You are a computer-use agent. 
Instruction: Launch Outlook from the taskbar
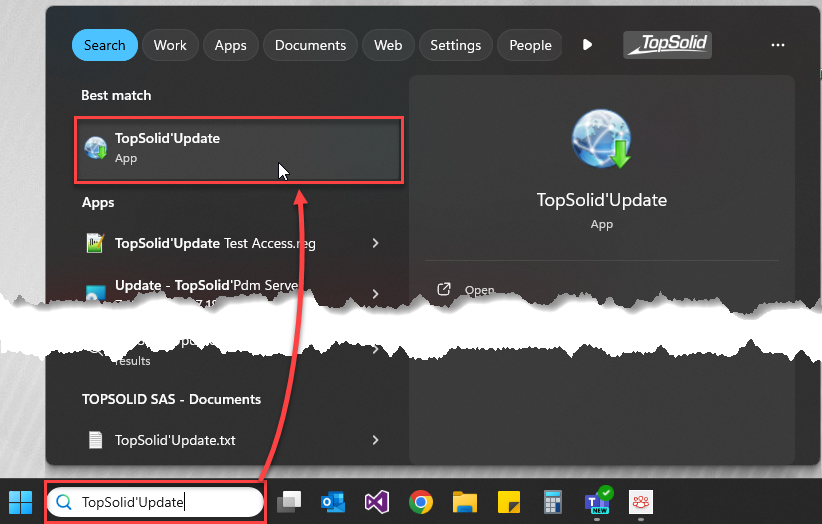333,502
